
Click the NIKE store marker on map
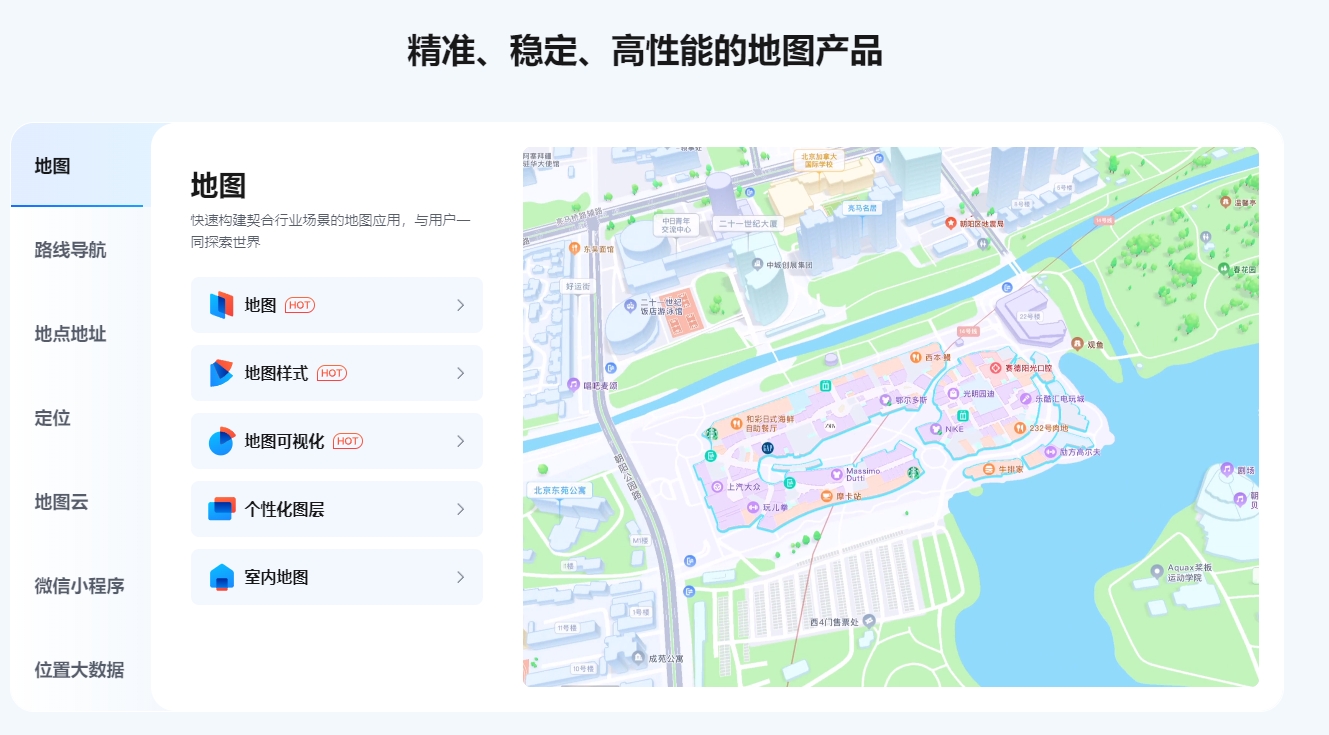pyautogui.click(x=936, y=429)
